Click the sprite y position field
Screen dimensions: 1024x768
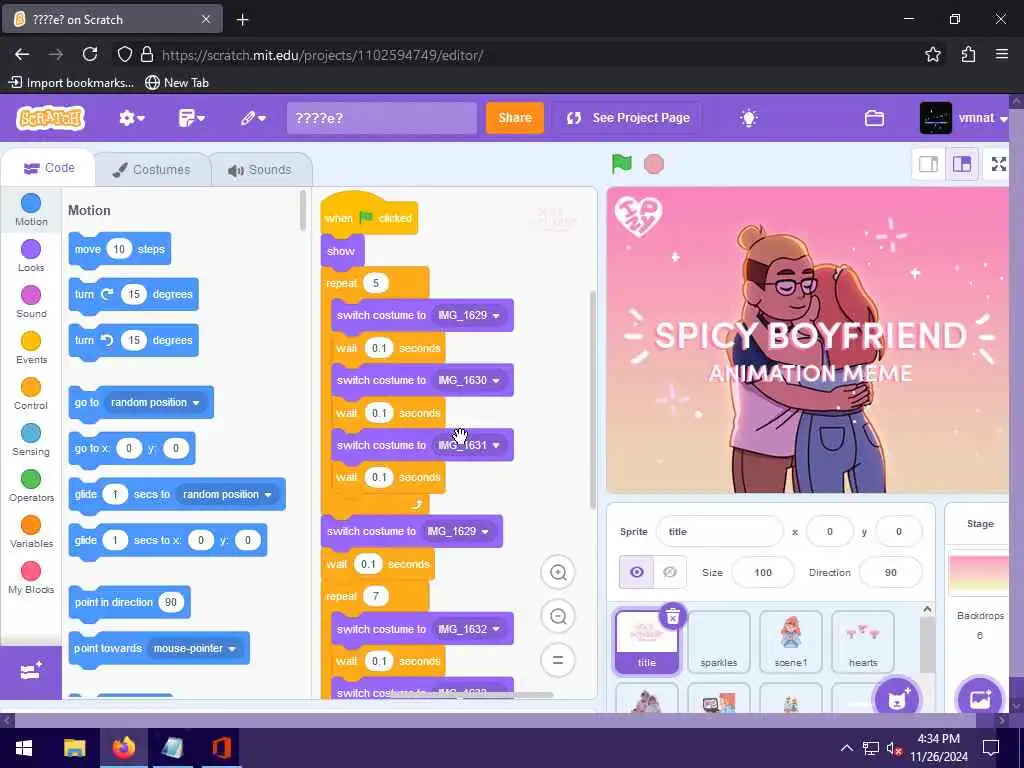click(x=899, y=532)
